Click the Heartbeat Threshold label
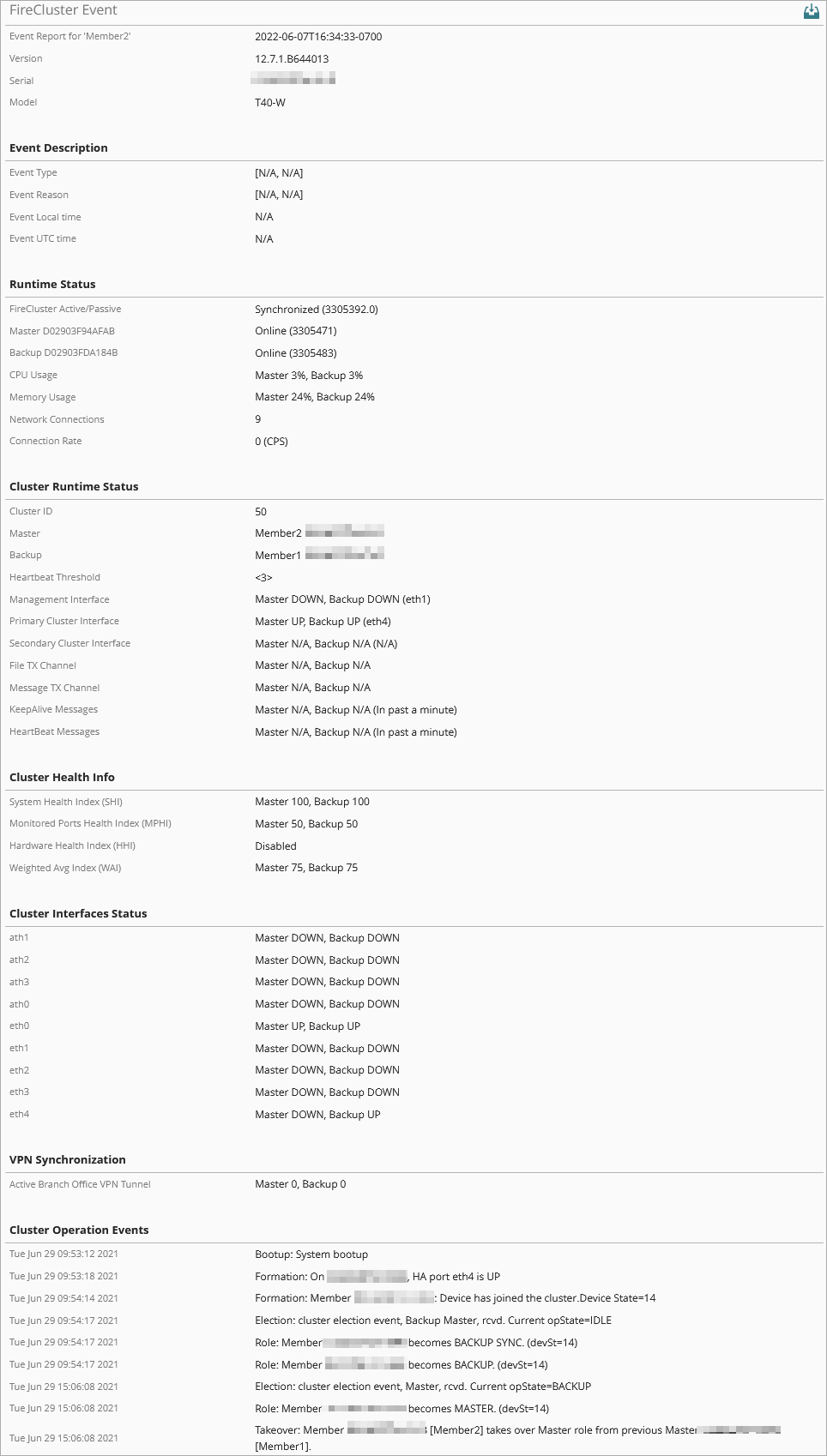Screen dimensions: 827x1456 55,577
